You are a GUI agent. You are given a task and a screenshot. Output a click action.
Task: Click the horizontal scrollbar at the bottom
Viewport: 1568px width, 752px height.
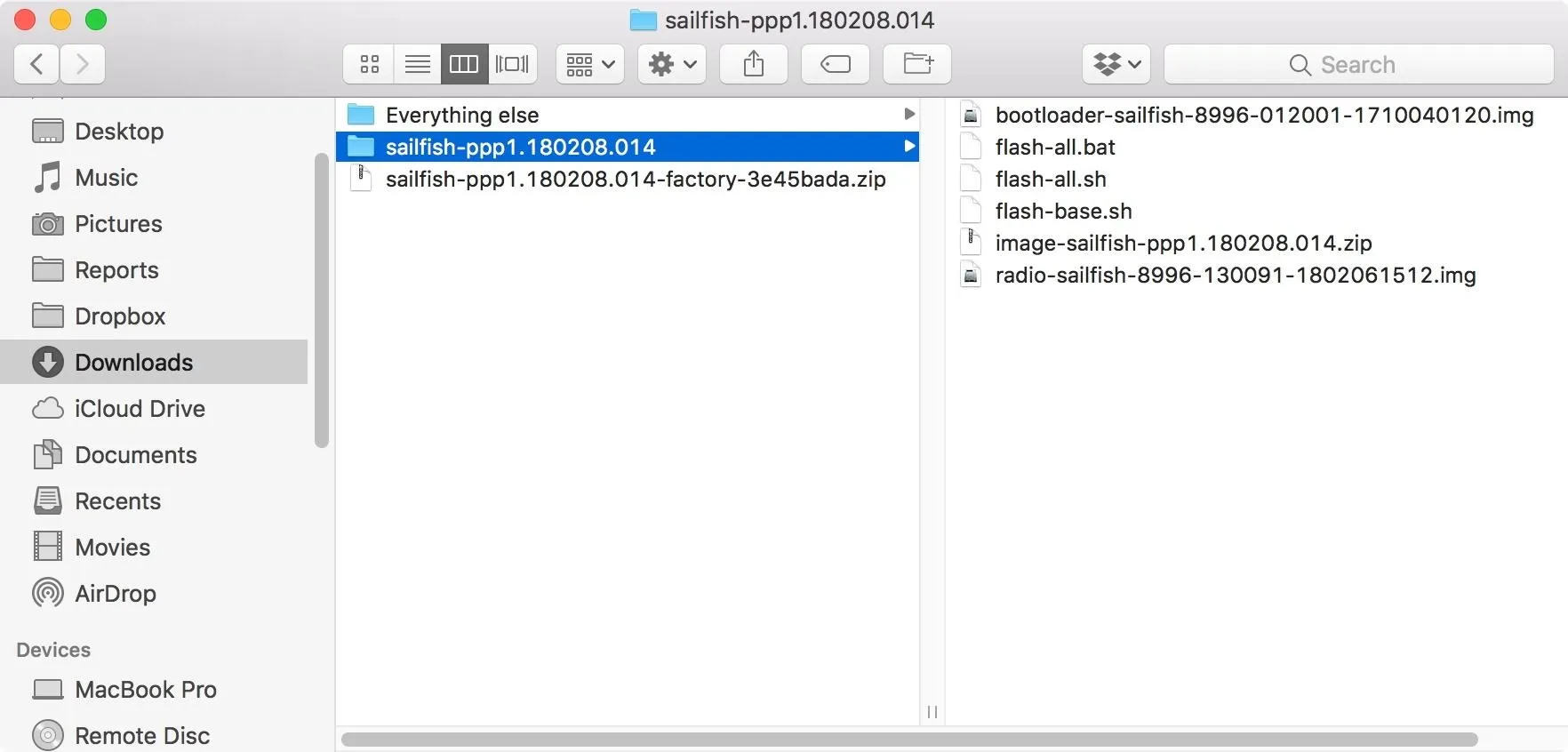(x=909, y=740)
